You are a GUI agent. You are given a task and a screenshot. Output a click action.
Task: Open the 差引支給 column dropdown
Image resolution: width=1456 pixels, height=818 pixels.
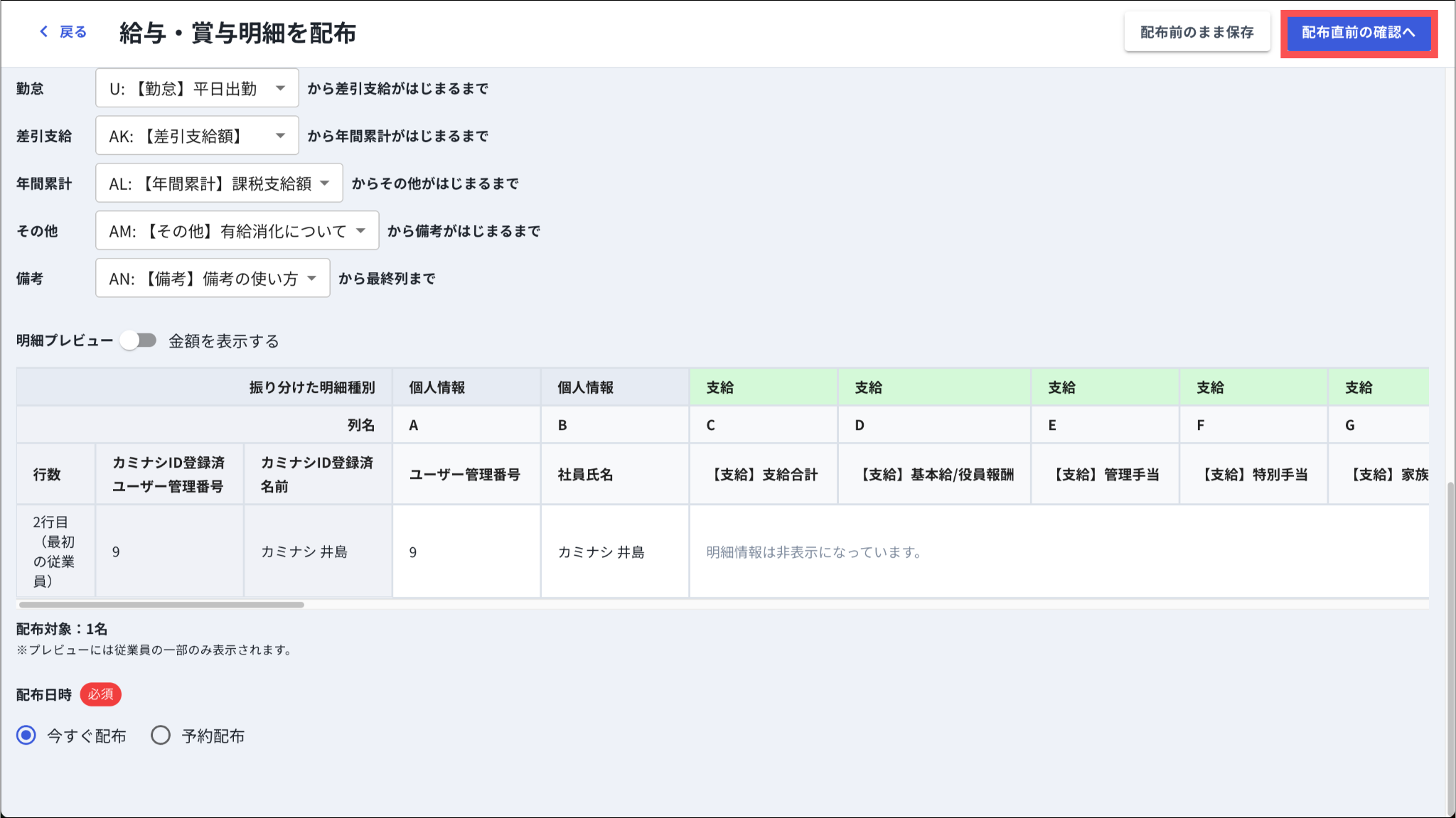pos(197,136)
